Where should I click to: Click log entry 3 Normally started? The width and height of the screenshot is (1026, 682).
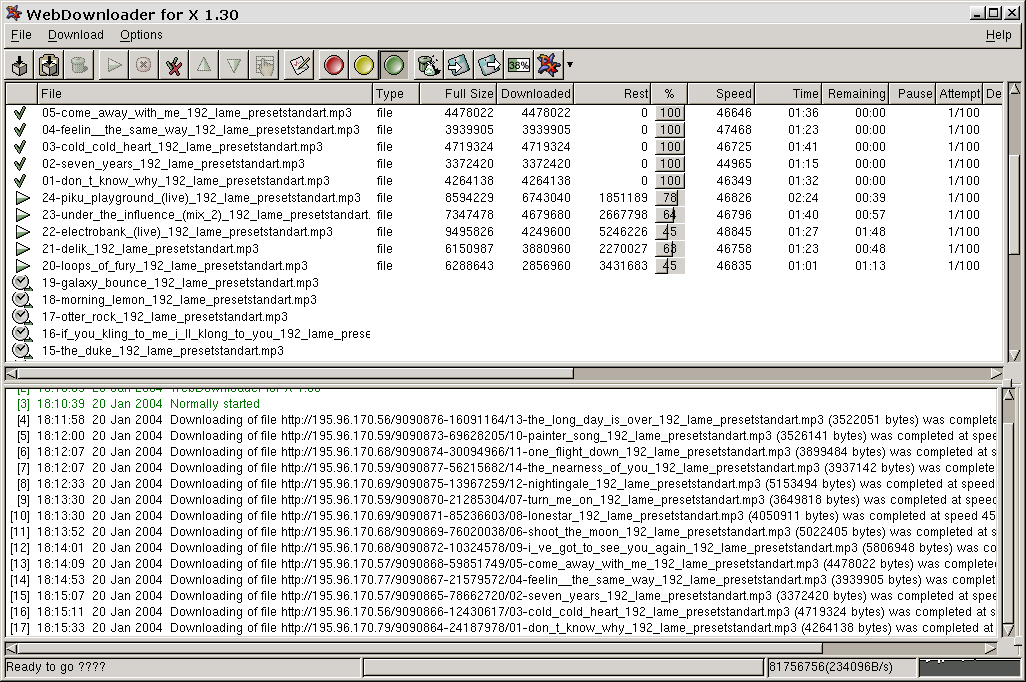pos(138,404)
